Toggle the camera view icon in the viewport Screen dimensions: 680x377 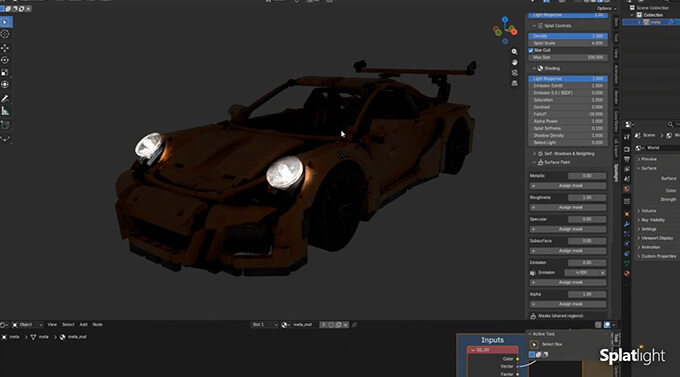point(514,72)
